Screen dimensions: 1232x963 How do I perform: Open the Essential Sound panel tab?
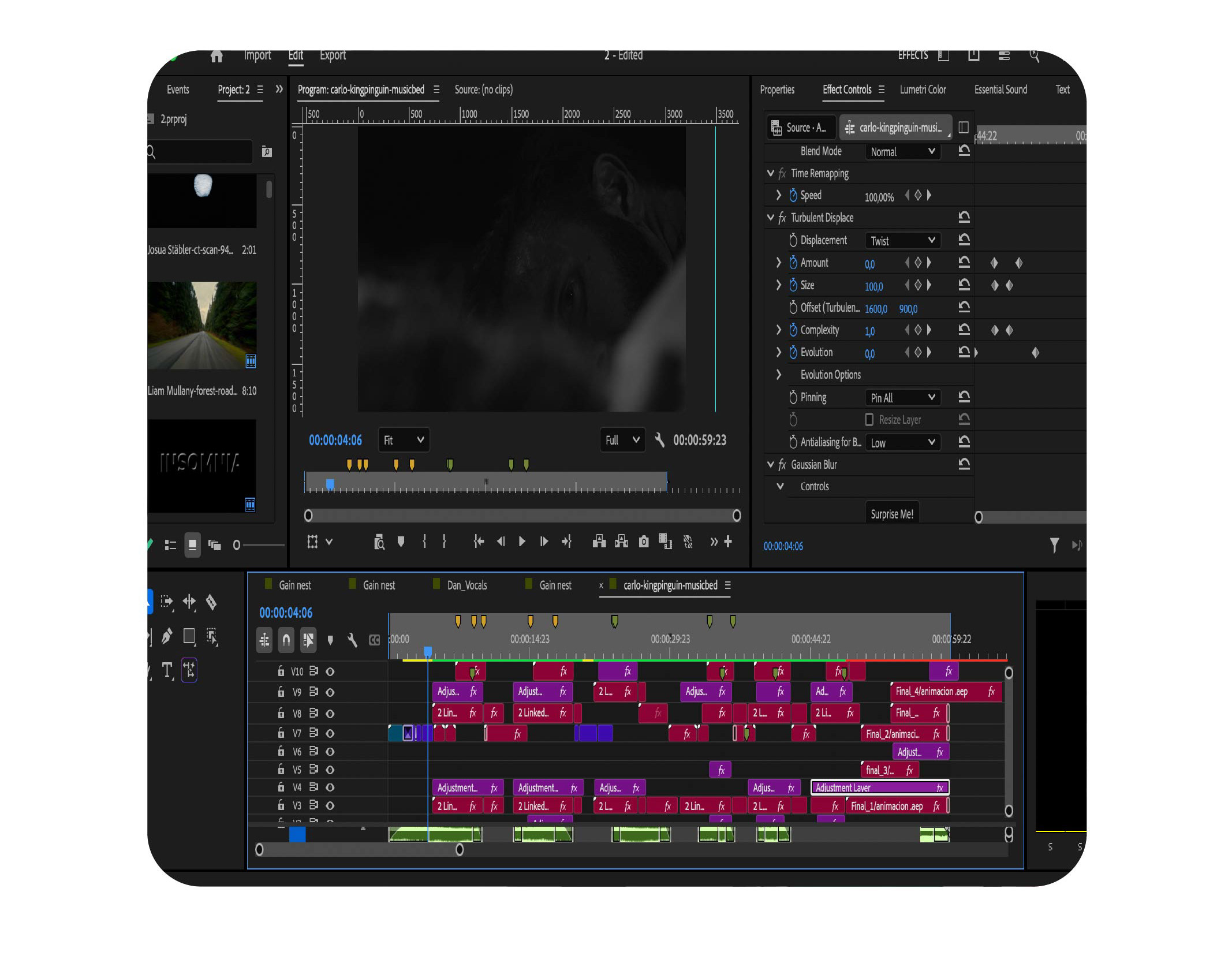point(1000,89)
